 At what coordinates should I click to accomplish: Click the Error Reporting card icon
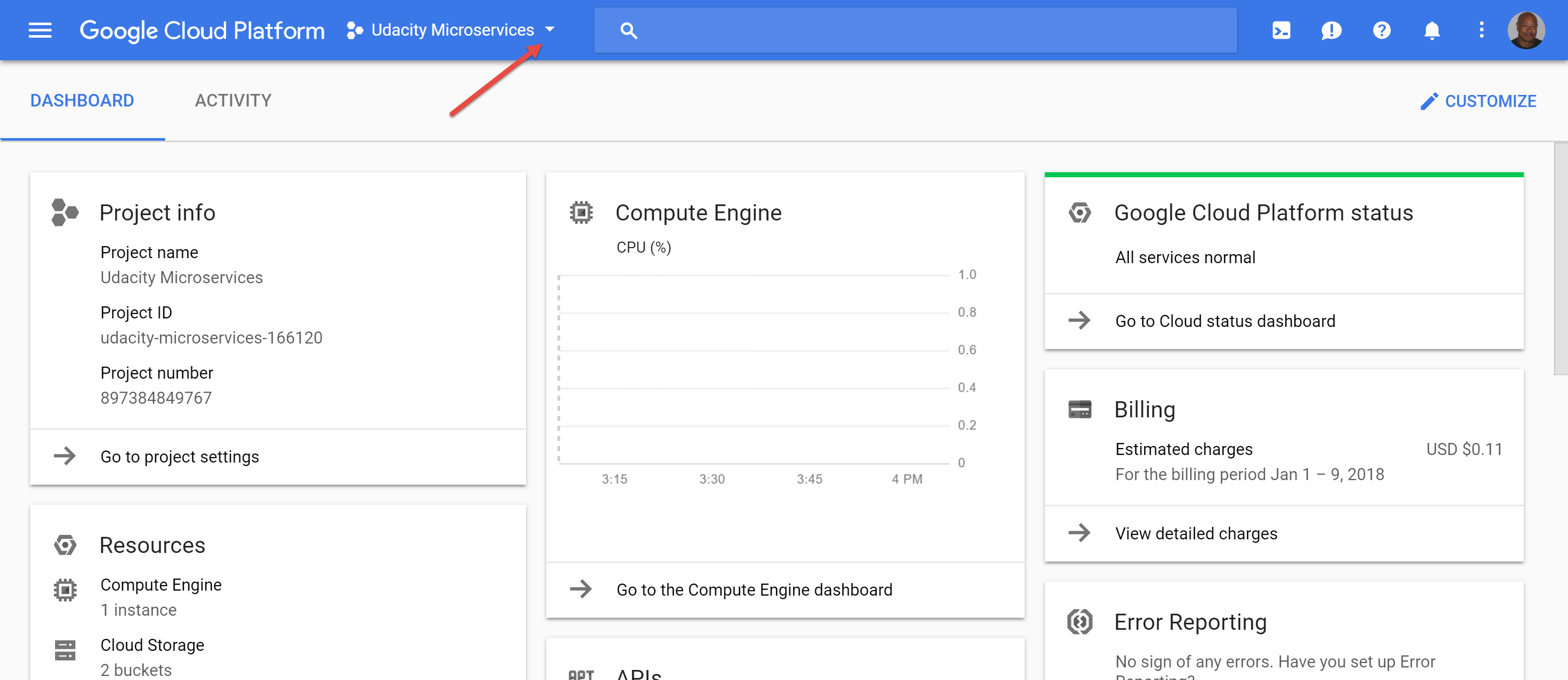1080,622
